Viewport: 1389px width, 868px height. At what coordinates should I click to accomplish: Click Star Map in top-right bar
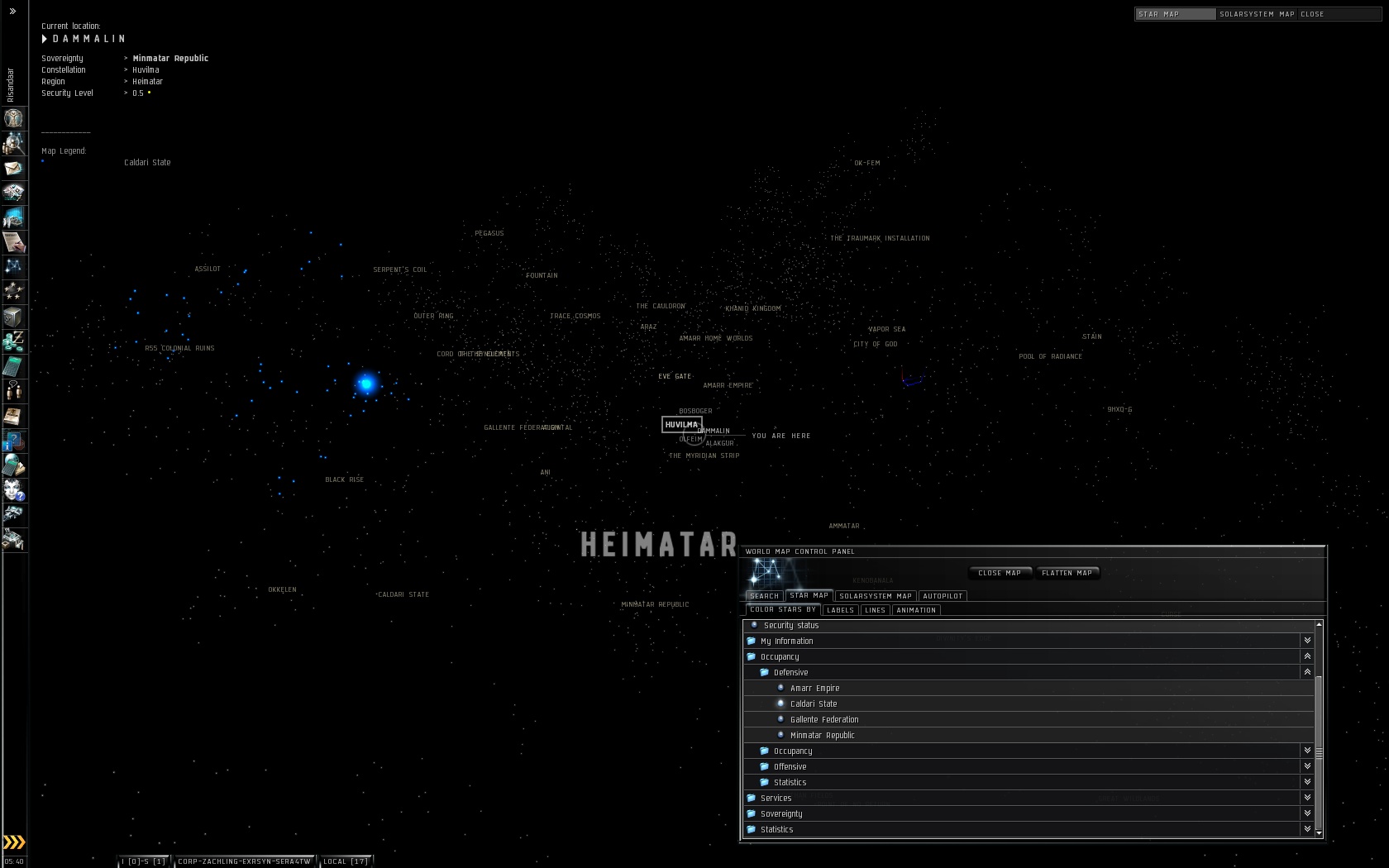point(1175,14)
